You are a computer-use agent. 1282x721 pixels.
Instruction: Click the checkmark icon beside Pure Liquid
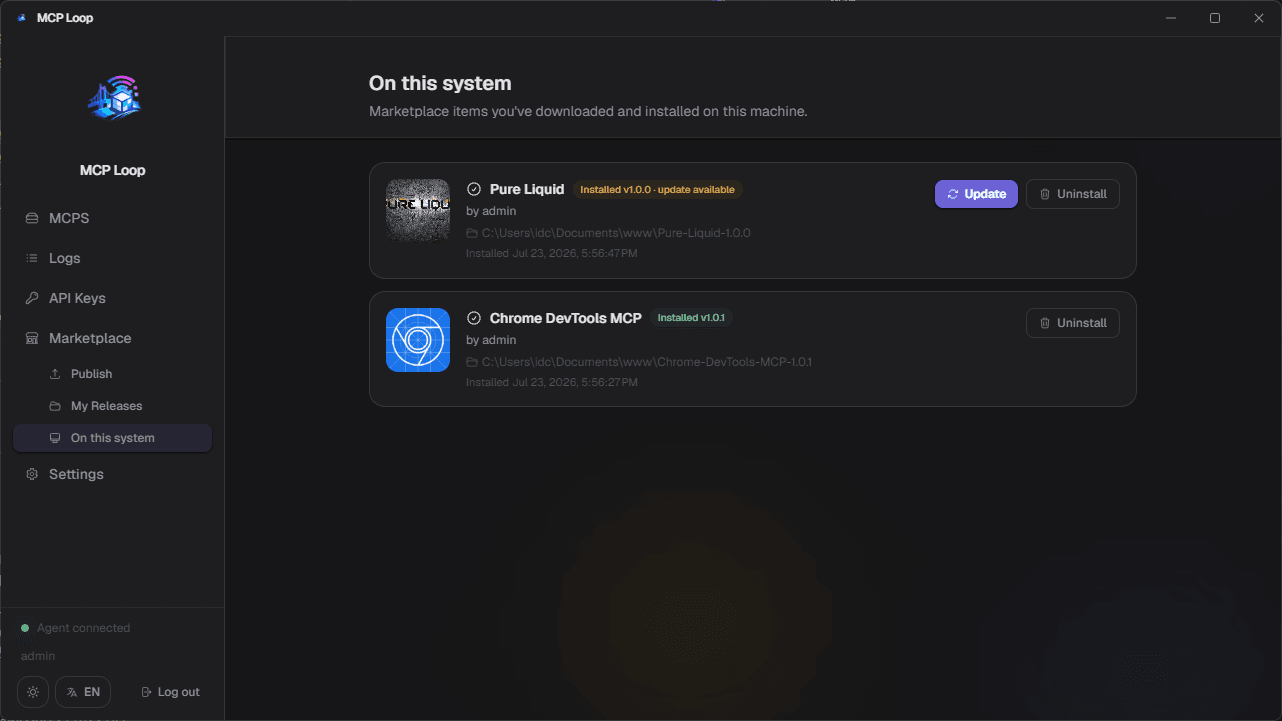pos(474,189)
